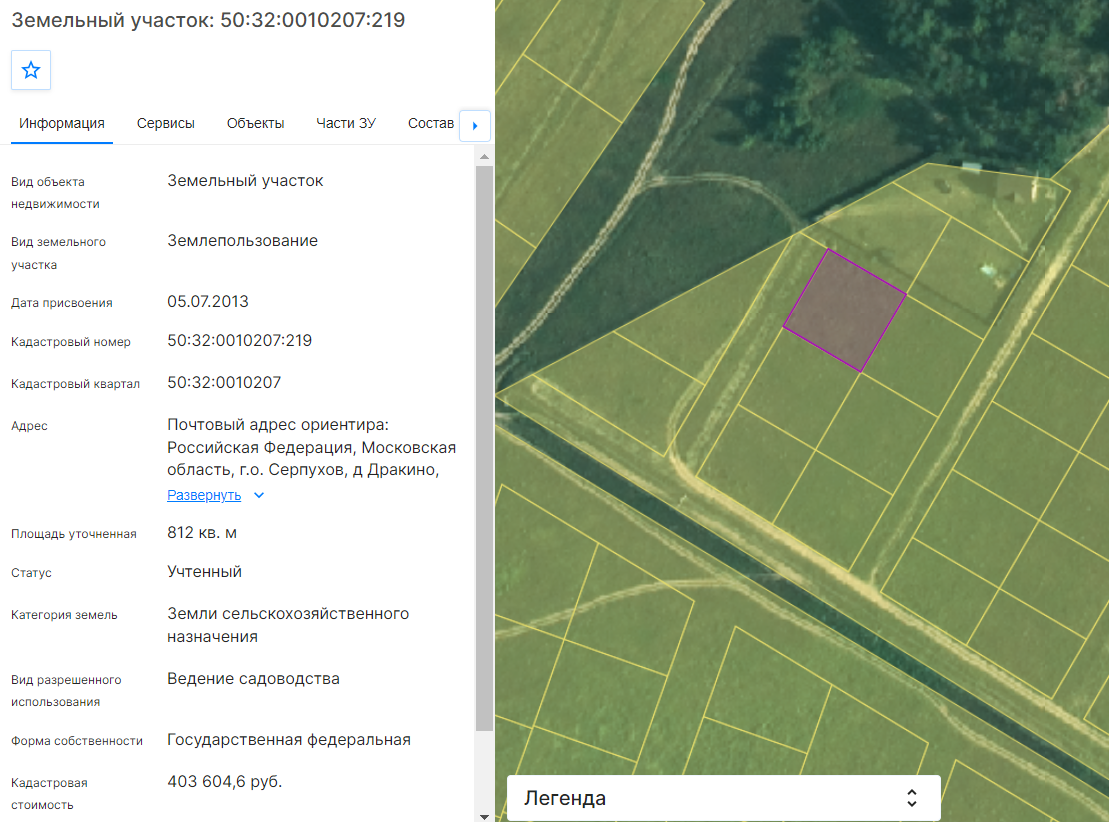Show more tabs with right arrow button
1109x822 pixels.
475,125
